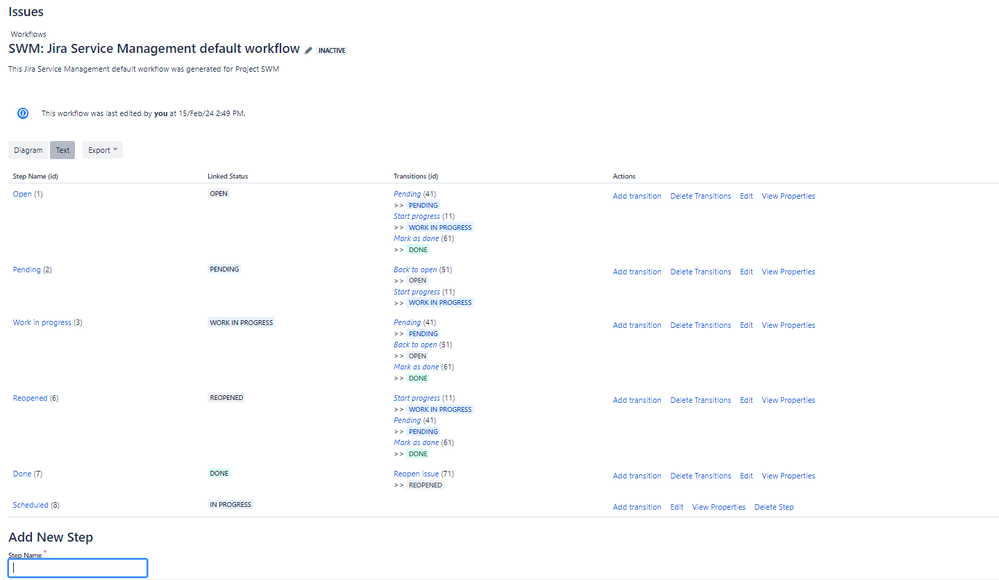Open Pending (41) transition in Open step
The width and height of the screenshot is (999, 580).
pyautogui.click(x=407, y=194)
